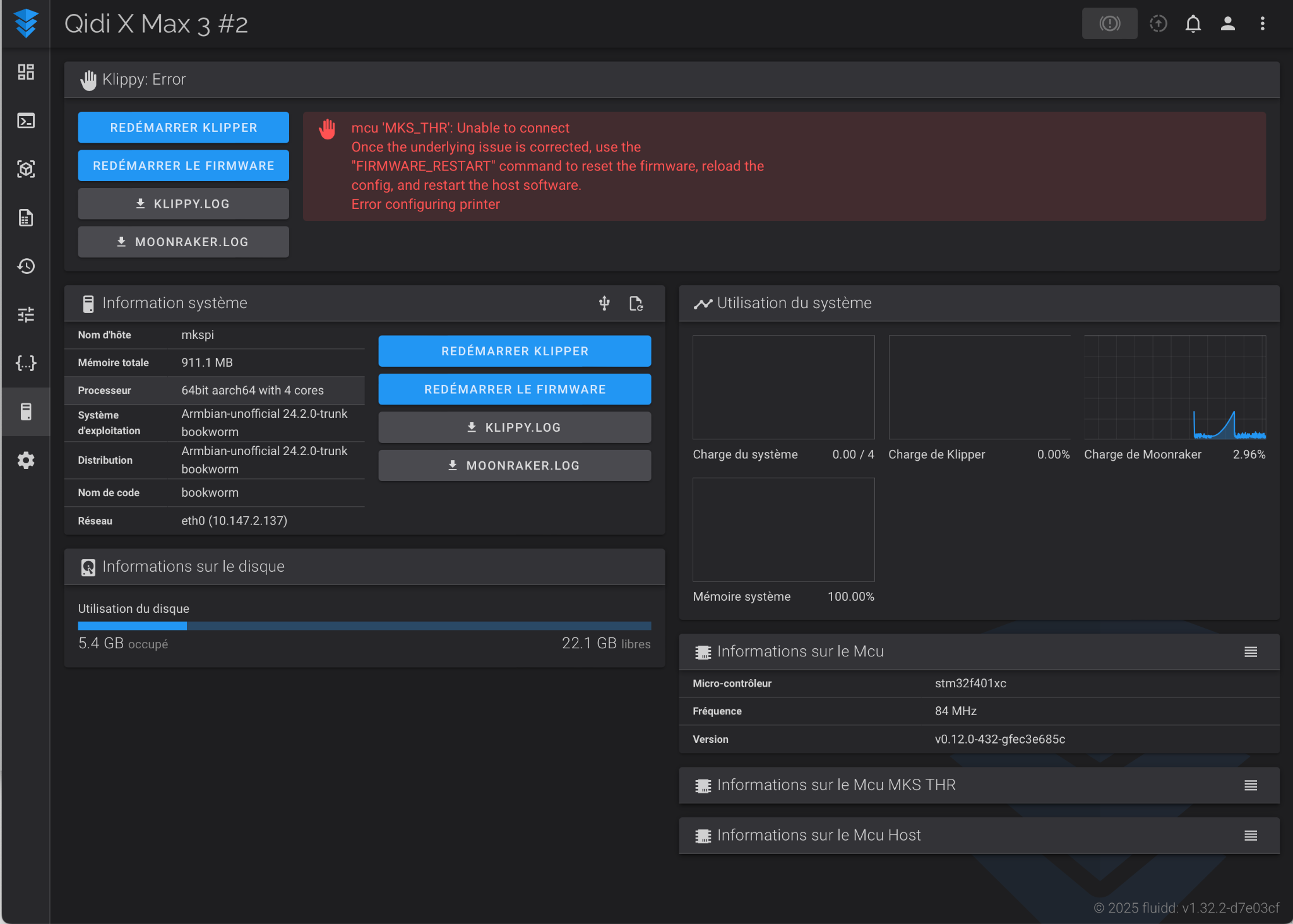Expand Informations sur le Mcu Host
Viewport: 1293px width, 924px height.
(1250, 836)
